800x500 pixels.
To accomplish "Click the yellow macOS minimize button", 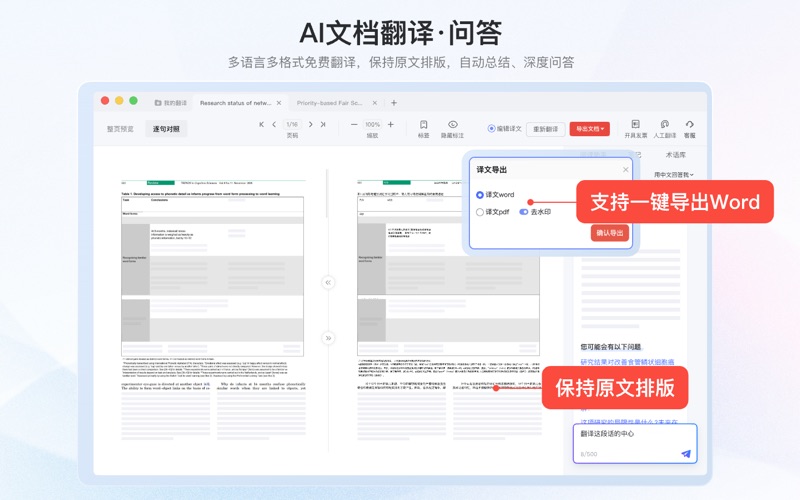I will click(119, 101).
